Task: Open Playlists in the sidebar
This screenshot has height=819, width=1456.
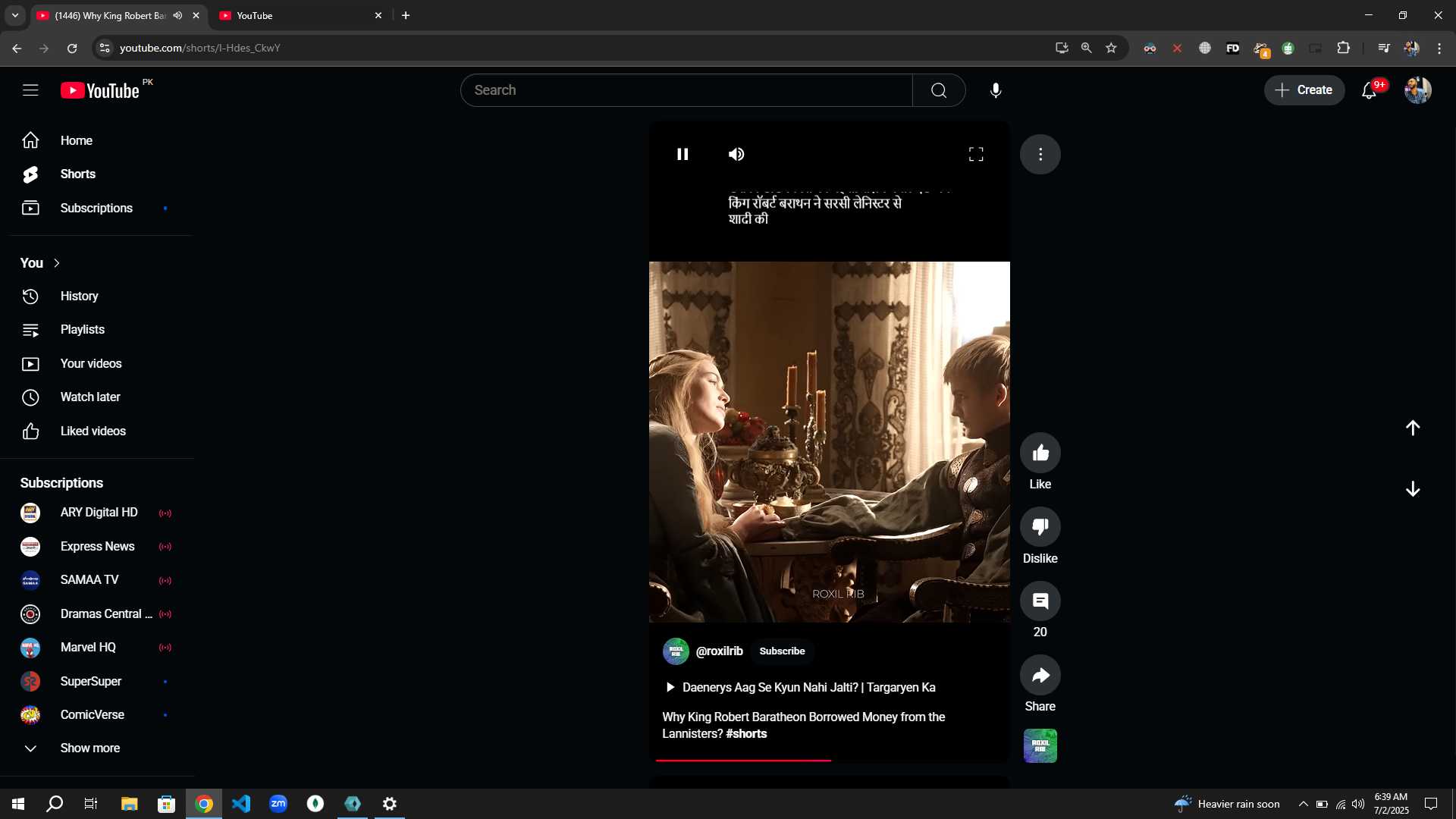Action: tap(97, 330)
